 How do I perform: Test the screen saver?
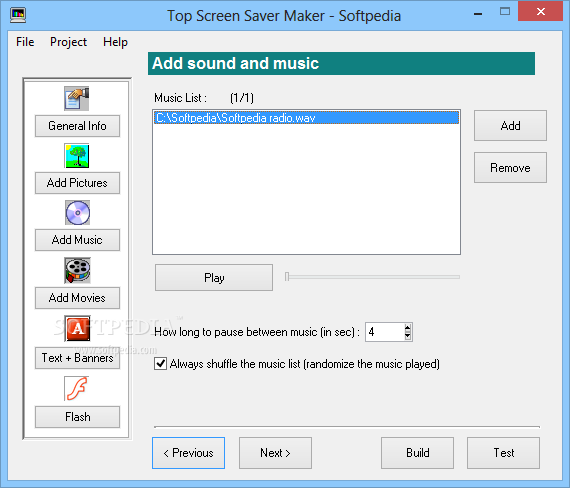click(503, 453)
